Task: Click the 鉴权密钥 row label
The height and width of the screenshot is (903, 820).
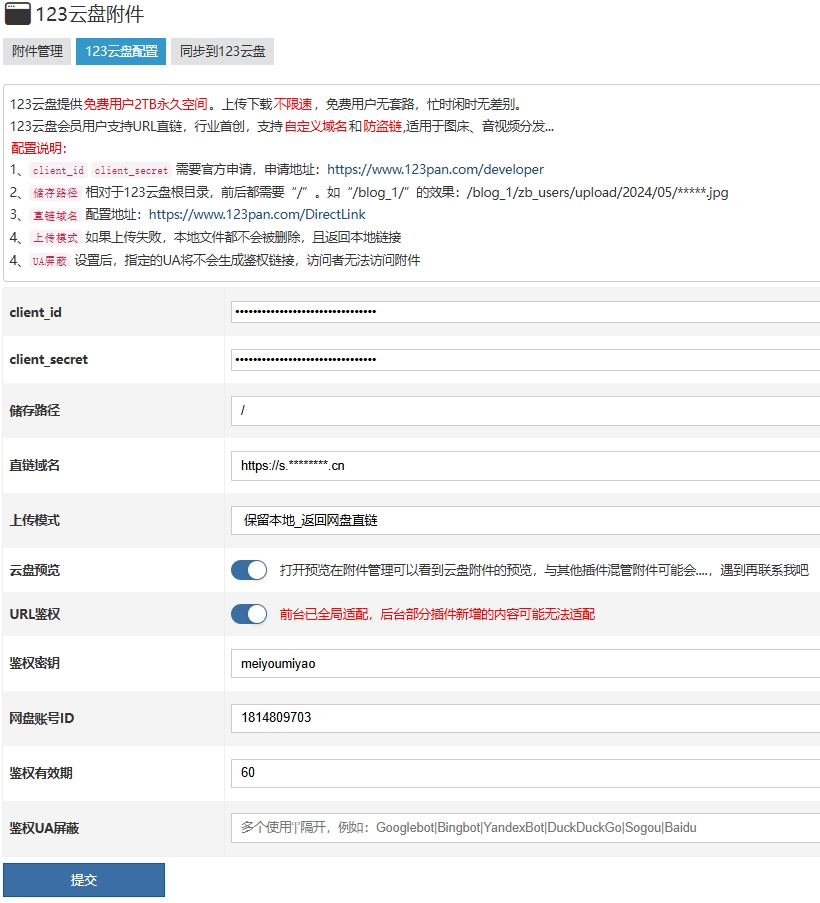Action: pyautogui.click(x=35, y=663)
